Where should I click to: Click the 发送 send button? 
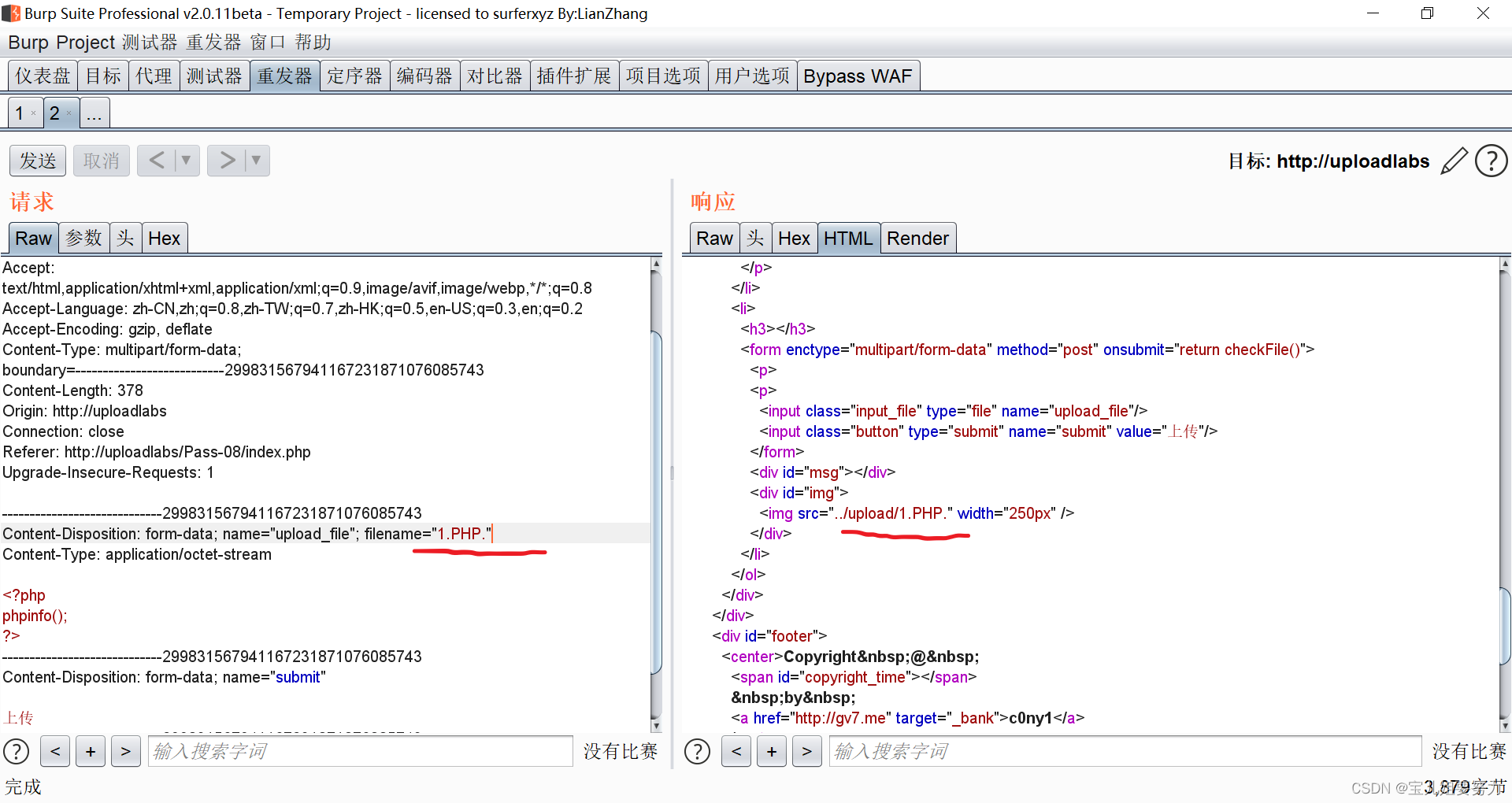pos(38,161)
